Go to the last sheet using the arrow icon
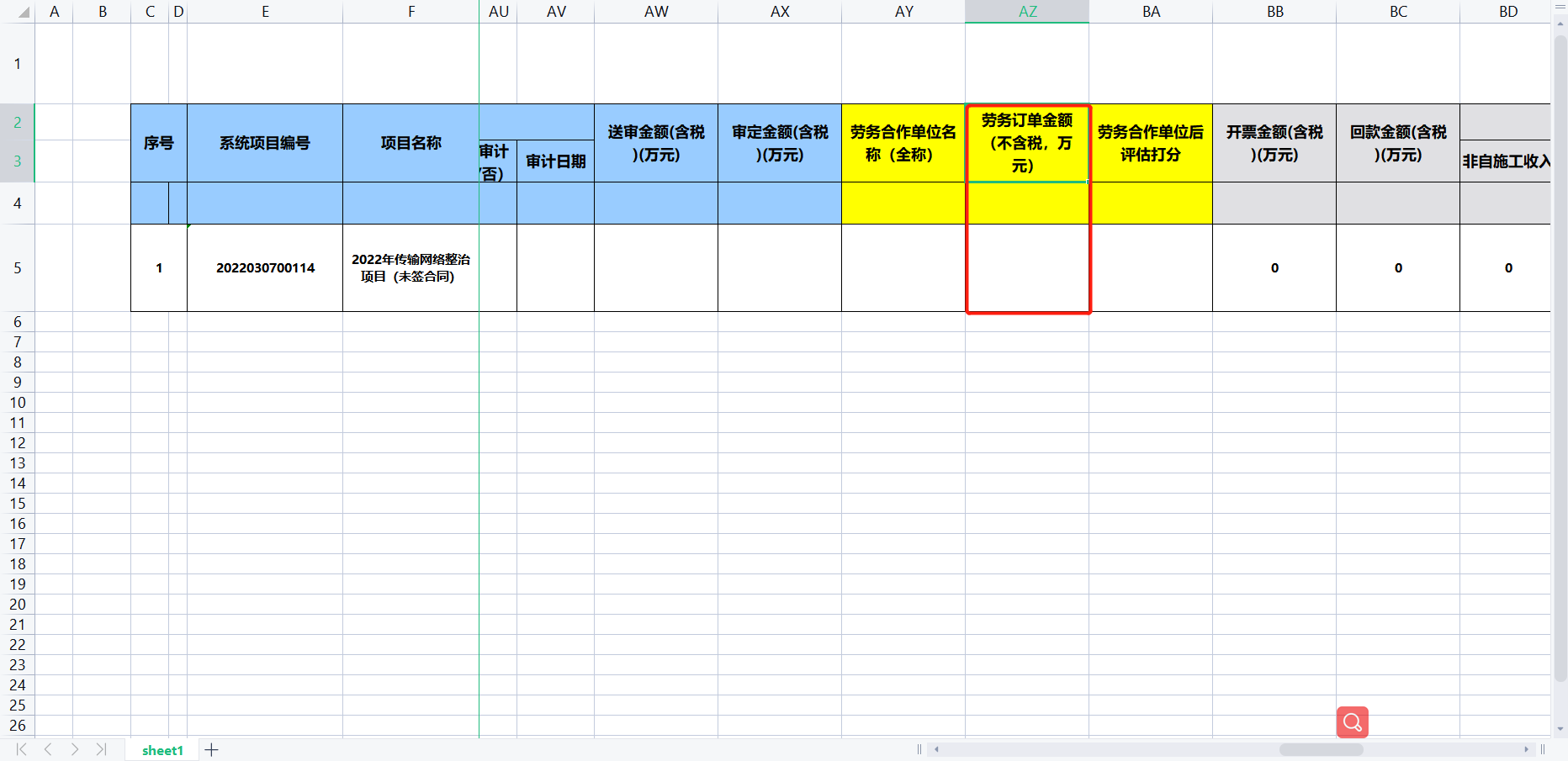Viewport: 1568px width, 761px height. [101, 749]
